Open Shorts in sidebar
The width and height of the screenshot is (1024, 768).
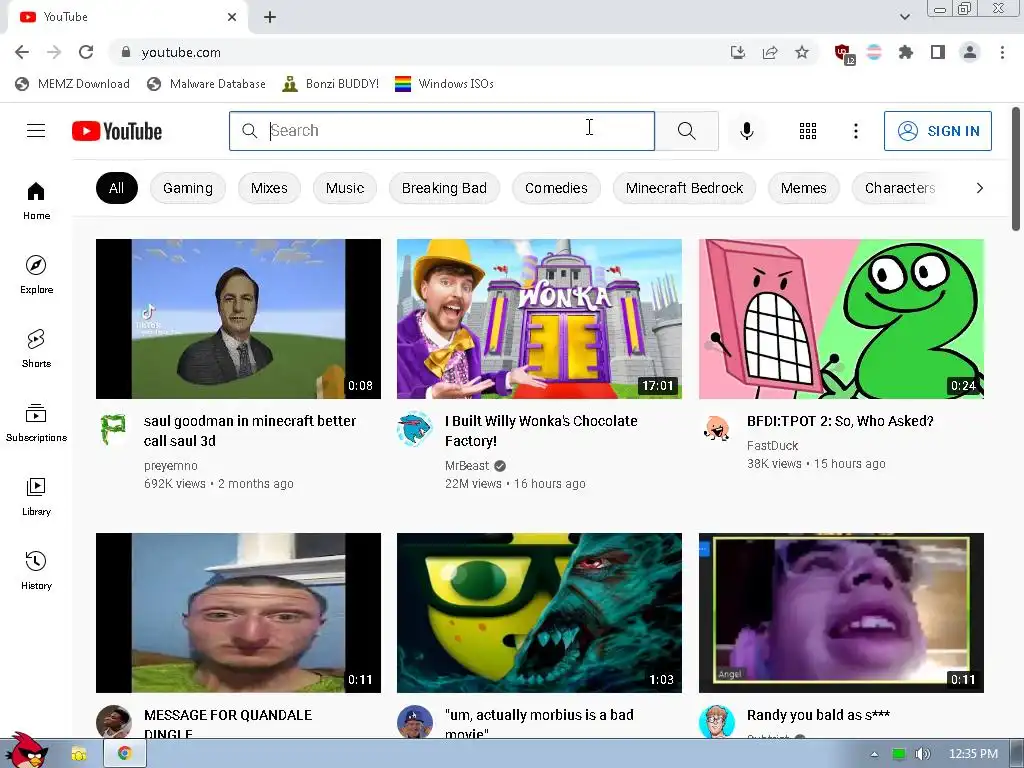pos(36,349)
